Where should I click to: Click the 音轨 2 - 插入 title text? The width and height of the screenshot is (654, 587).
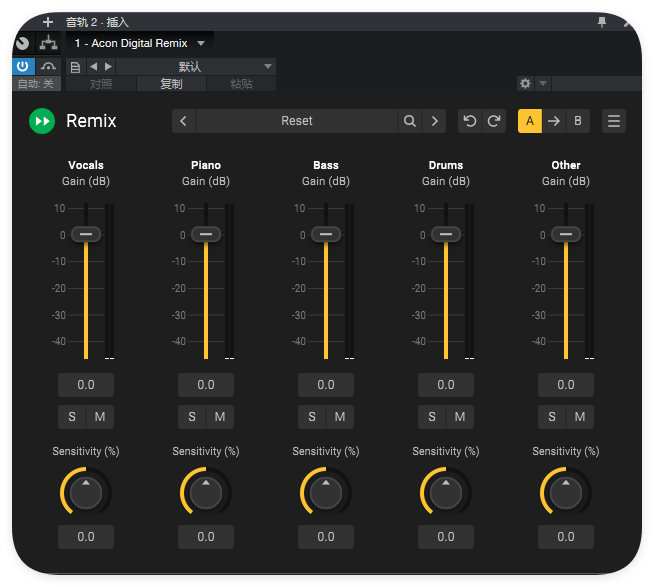tap(97, 22)
